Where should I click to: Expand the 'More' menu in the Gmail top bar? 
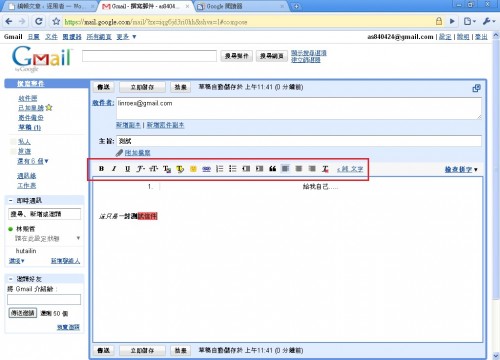point(126,37)
